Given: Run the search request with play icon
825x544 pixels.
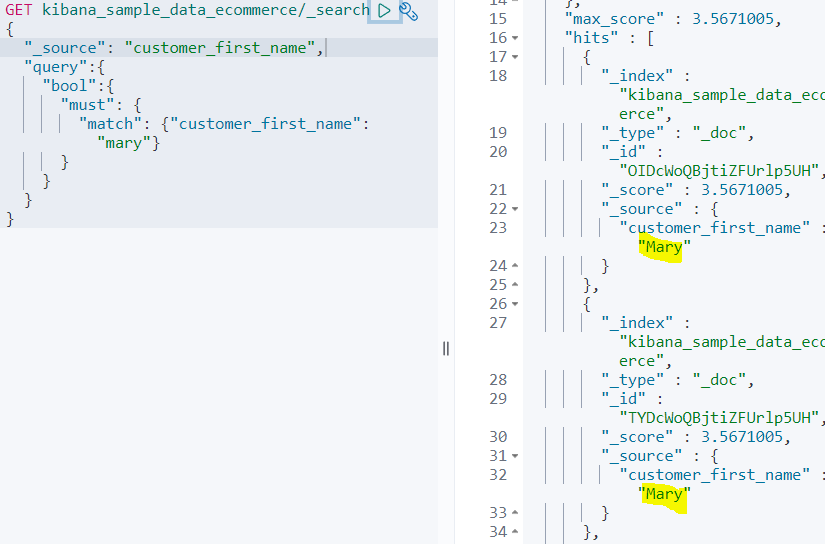Looking at the screenshot, I should click(385, 11).
